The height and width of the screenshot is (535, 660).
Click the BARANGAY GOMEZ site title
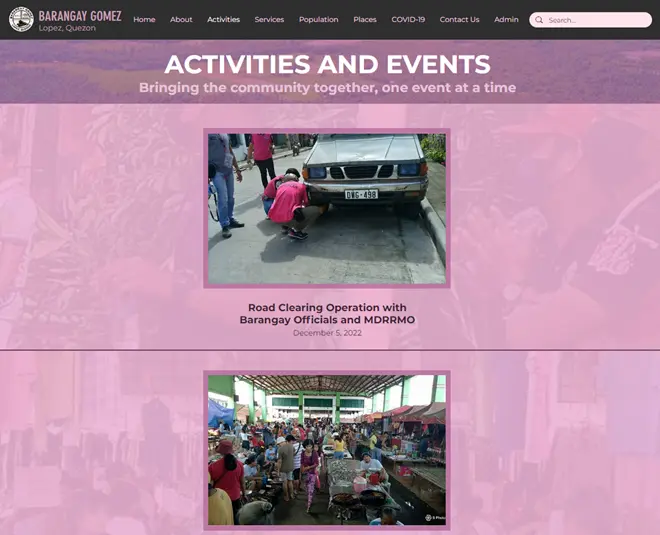coord(80,15)
